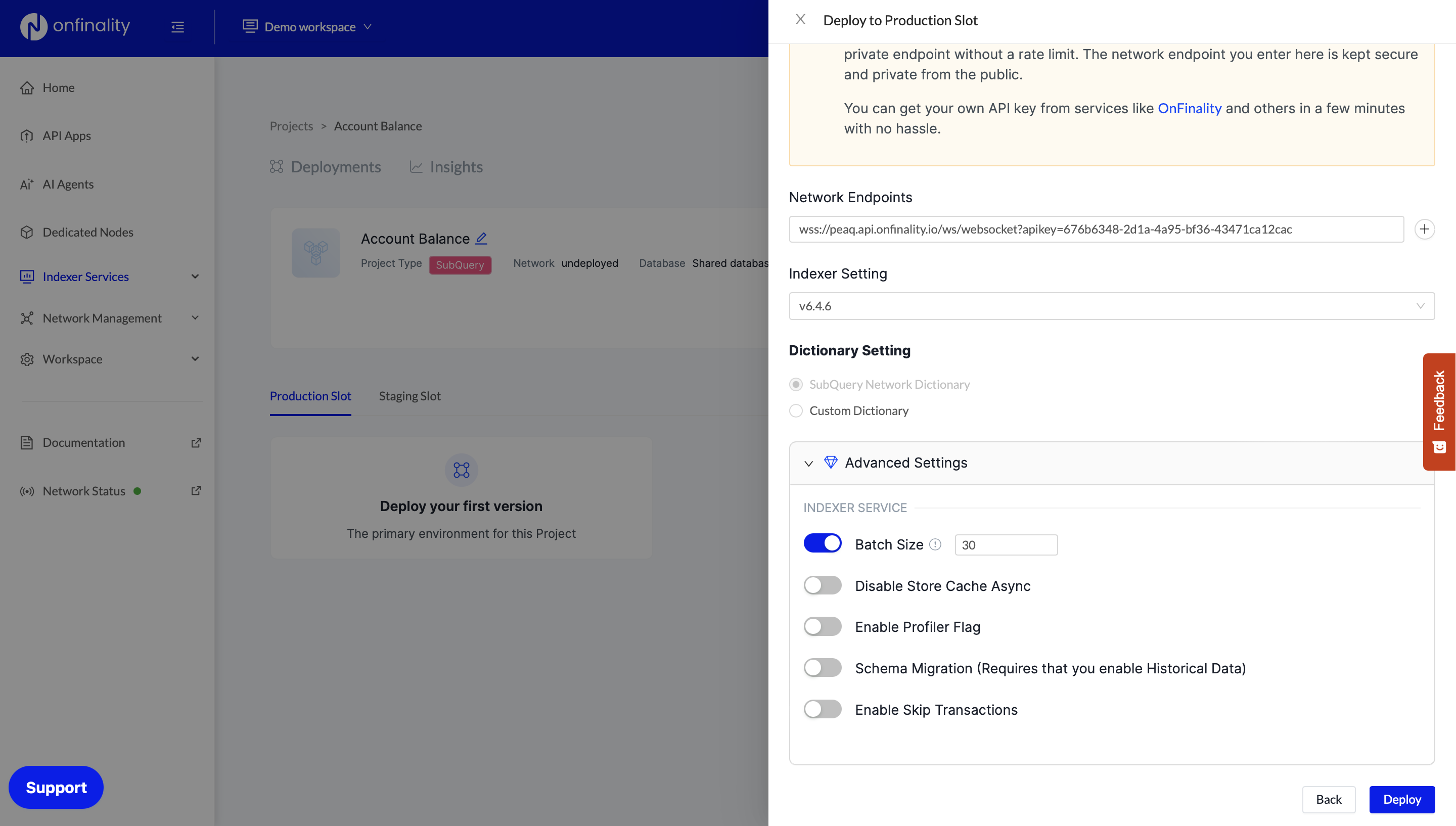This screenshot has height=826, width=1456.
Task: Open API Apps from the sidebar
Action: (66, 135)
